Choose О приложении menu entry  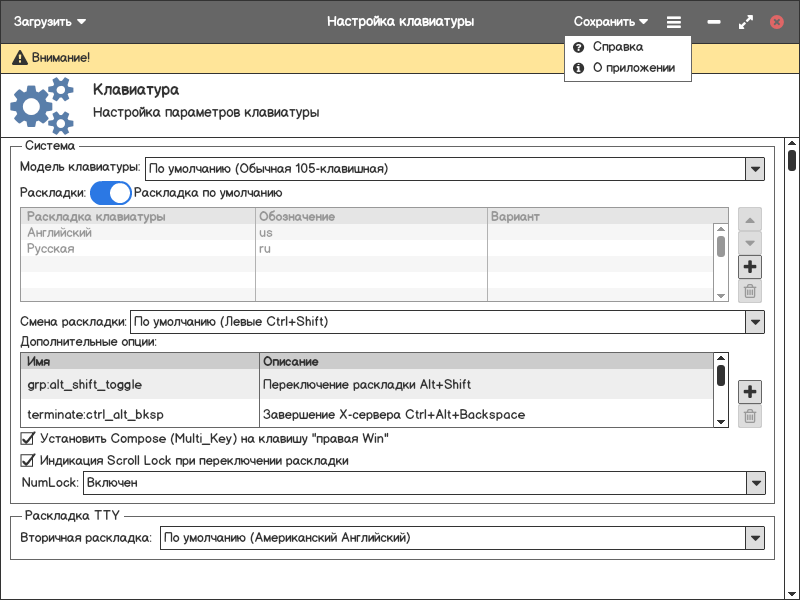633,69
